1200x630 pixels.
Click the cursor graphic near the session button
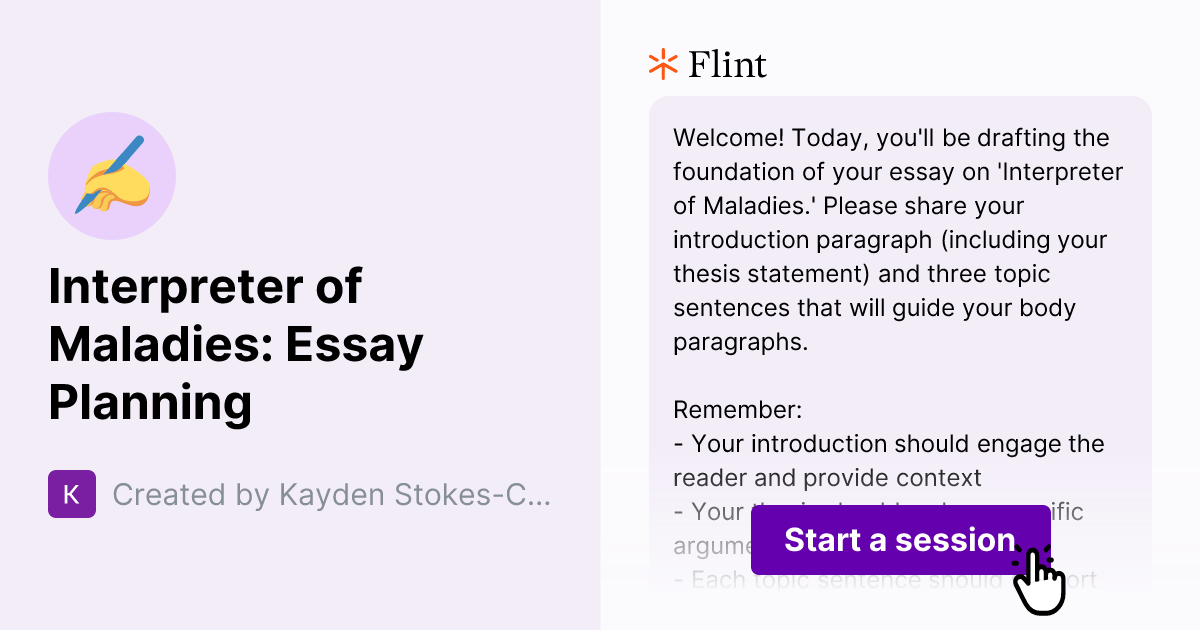click(1040, 580)
